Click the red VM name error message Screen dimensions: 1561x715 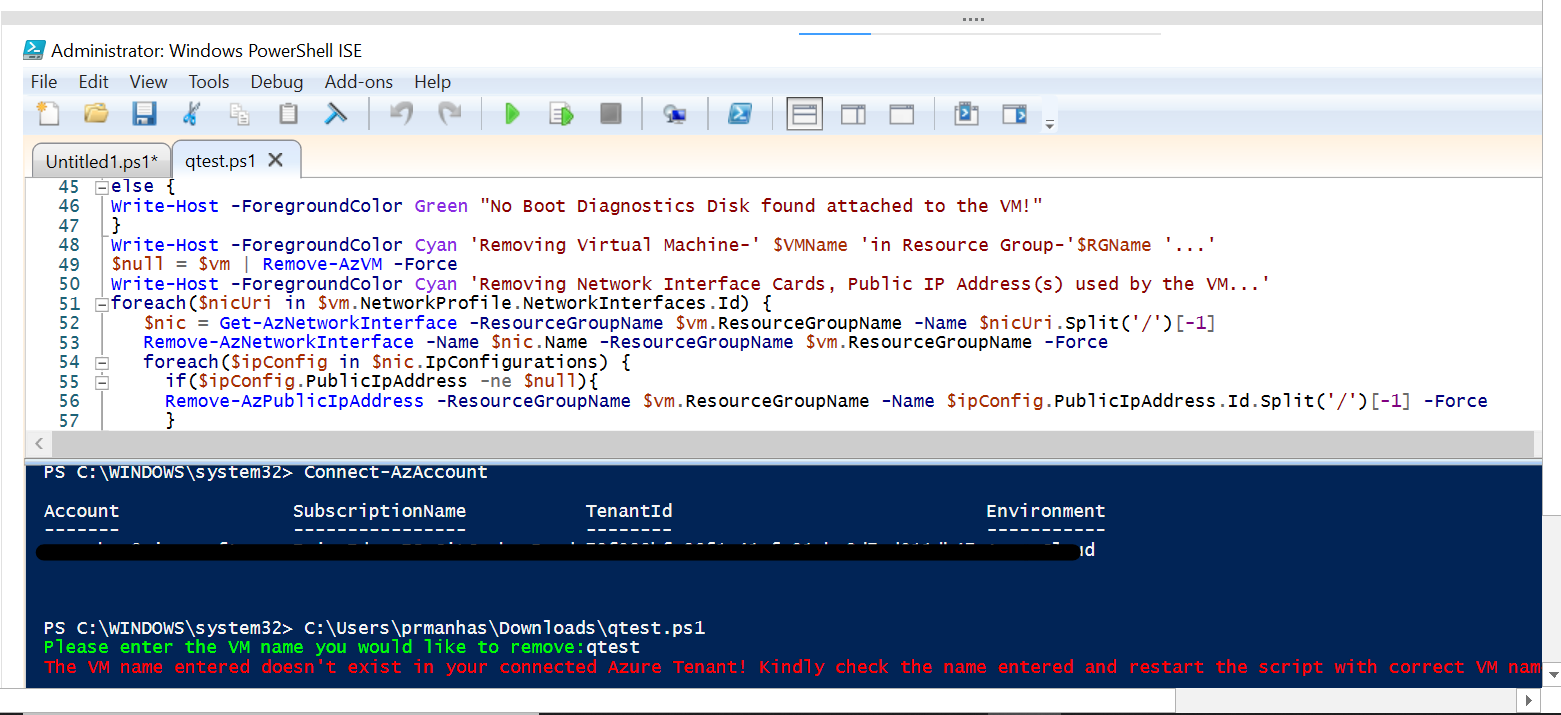(x=792, y=667)
